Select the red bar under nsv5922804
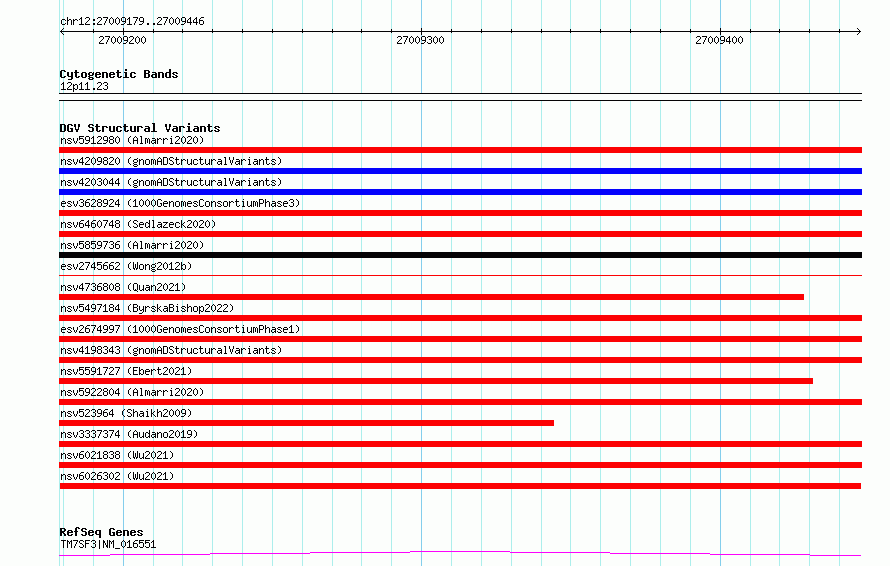 click(460, 402)
